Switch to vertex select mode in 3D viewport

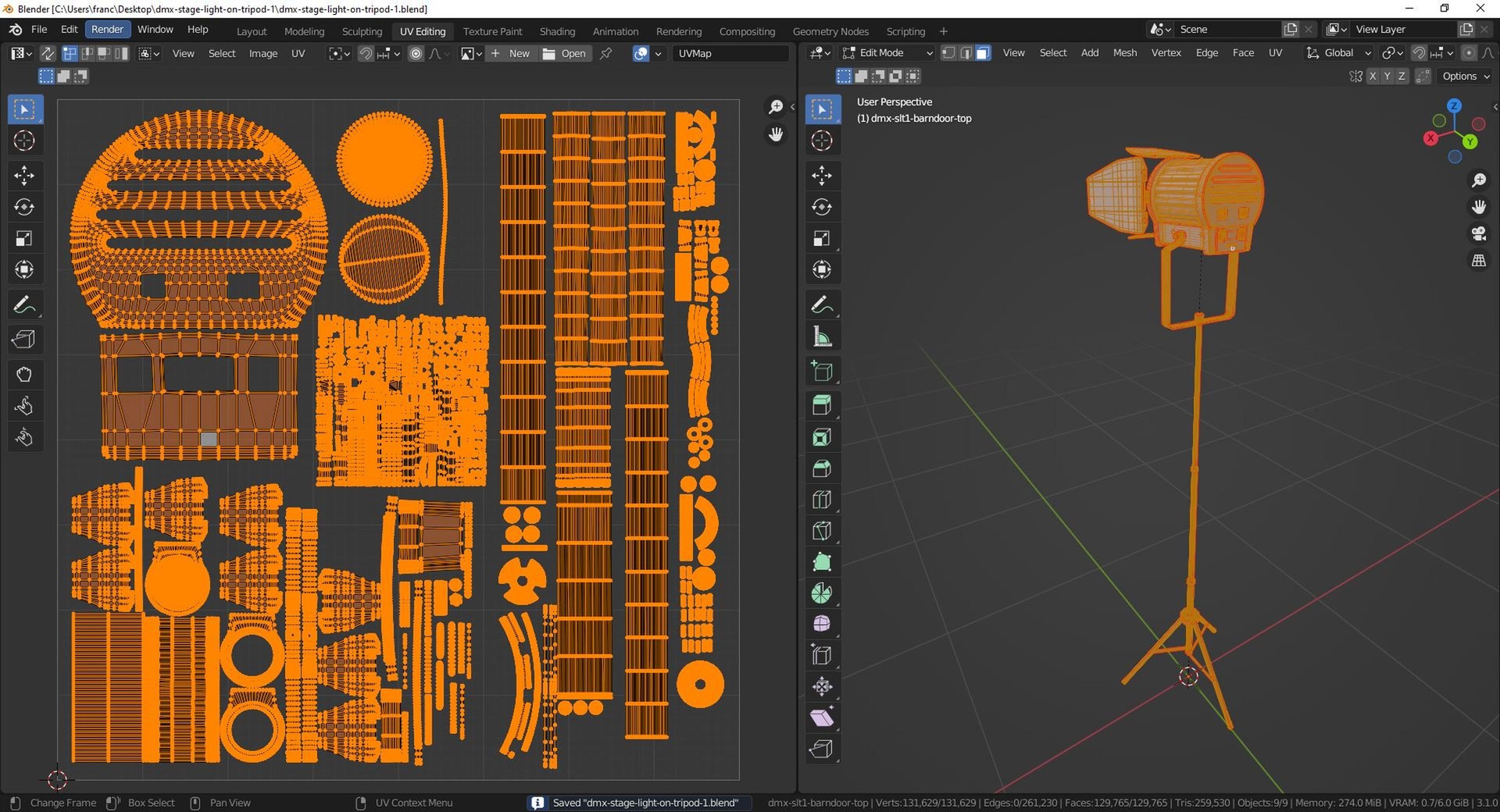pyautogui.click(x=948, y=53)
